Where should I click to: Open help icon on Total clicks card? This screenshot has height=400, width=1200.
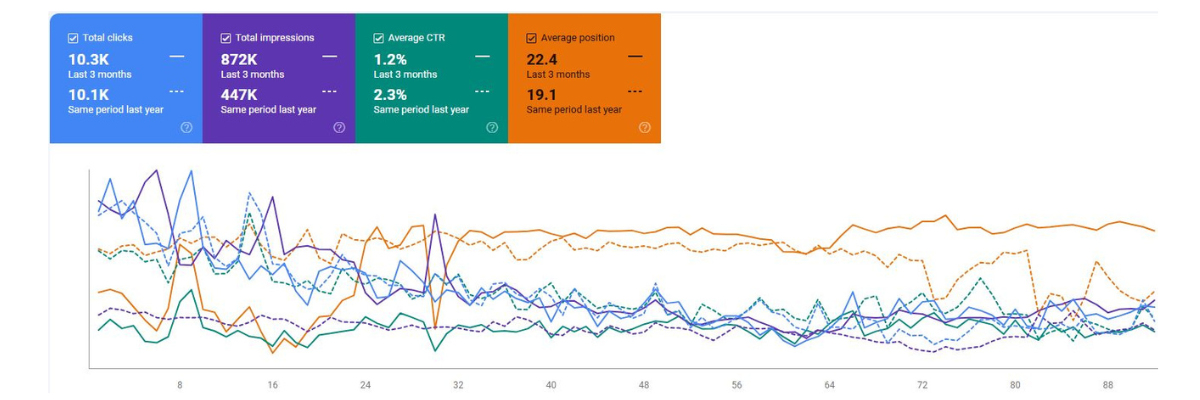point(186,128)
